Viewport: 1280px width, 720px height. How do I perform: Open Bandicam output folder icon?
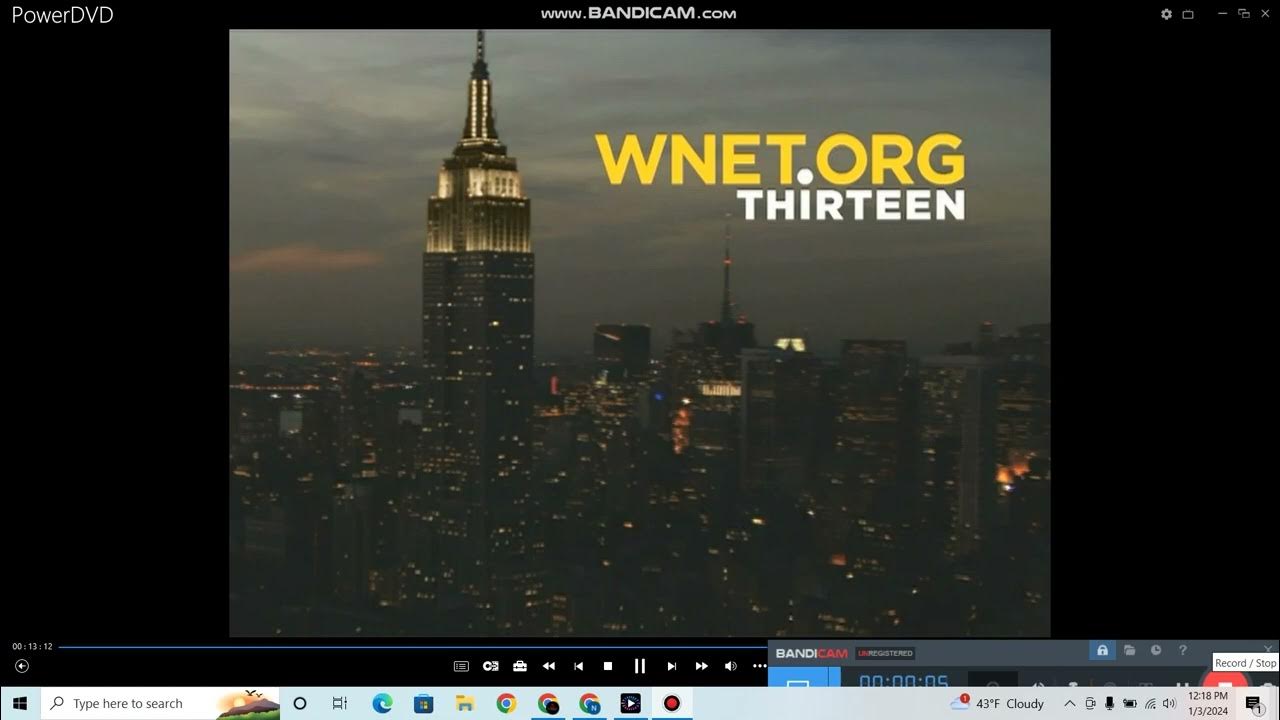1129,650
